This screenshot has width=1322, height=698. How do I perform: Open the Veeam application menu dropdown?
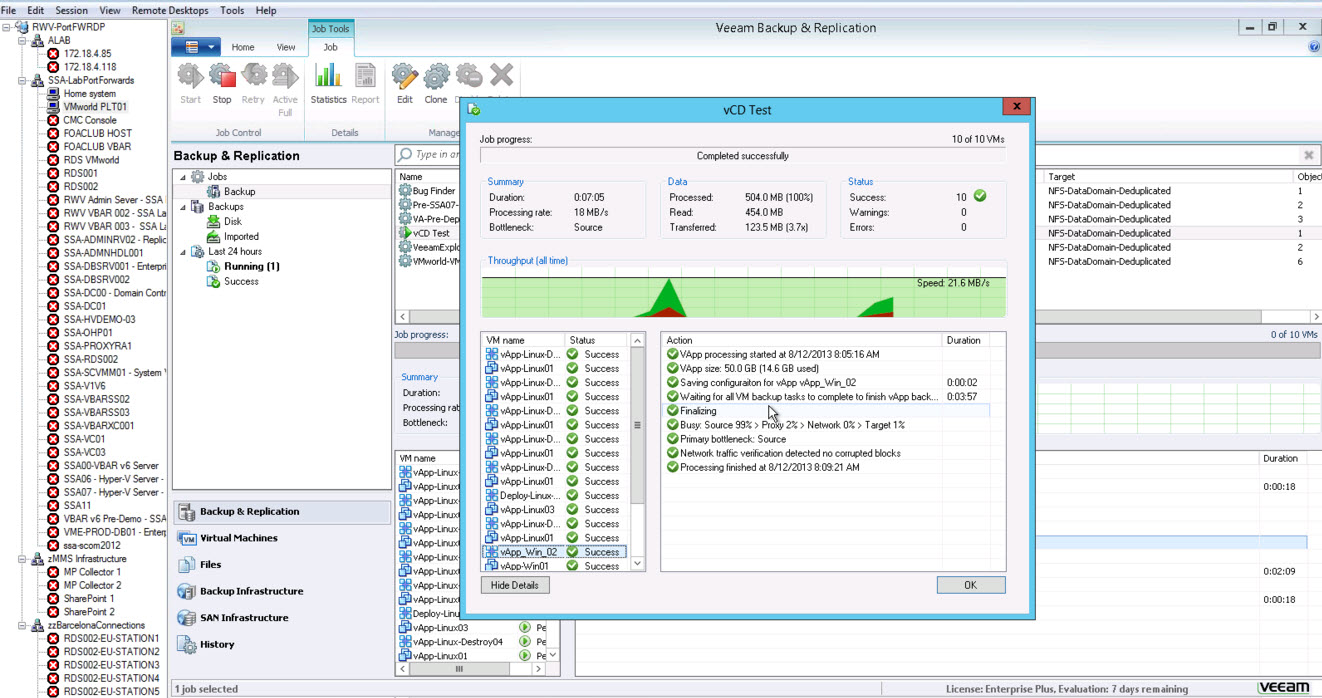(196, 47)
